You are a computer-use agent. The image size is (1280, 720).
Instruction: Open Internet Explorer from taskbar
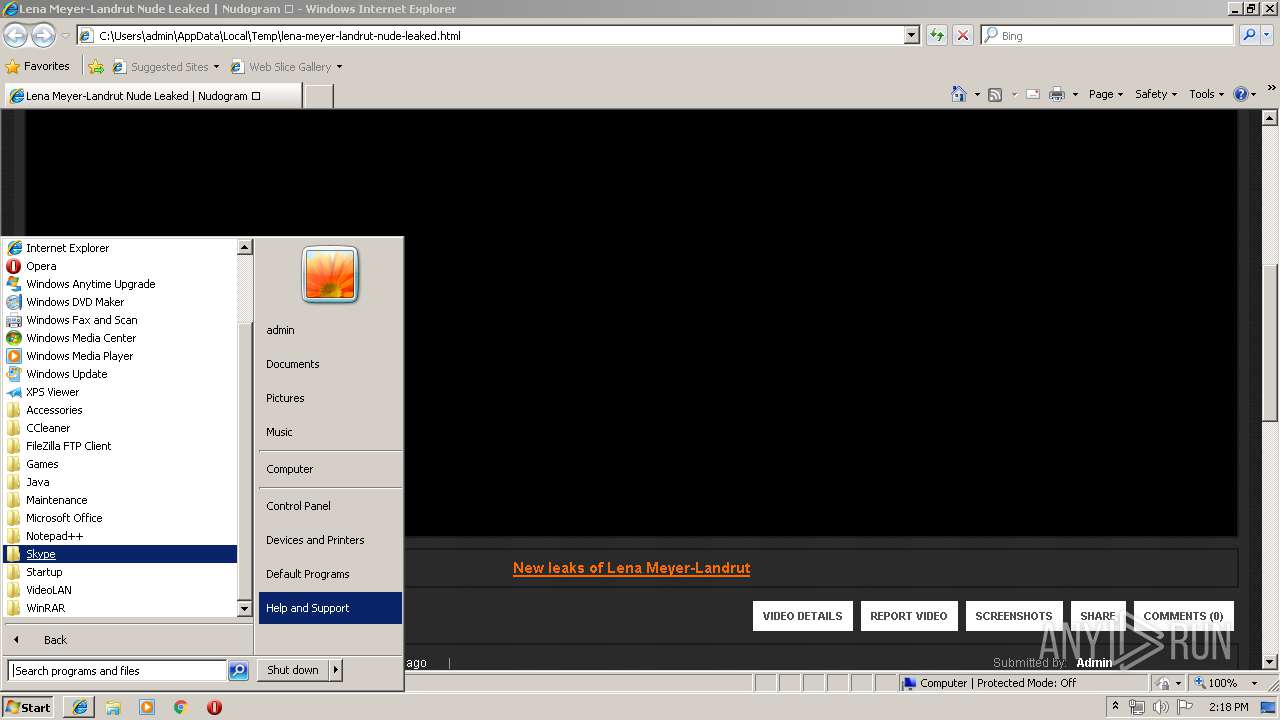(80, 707)
